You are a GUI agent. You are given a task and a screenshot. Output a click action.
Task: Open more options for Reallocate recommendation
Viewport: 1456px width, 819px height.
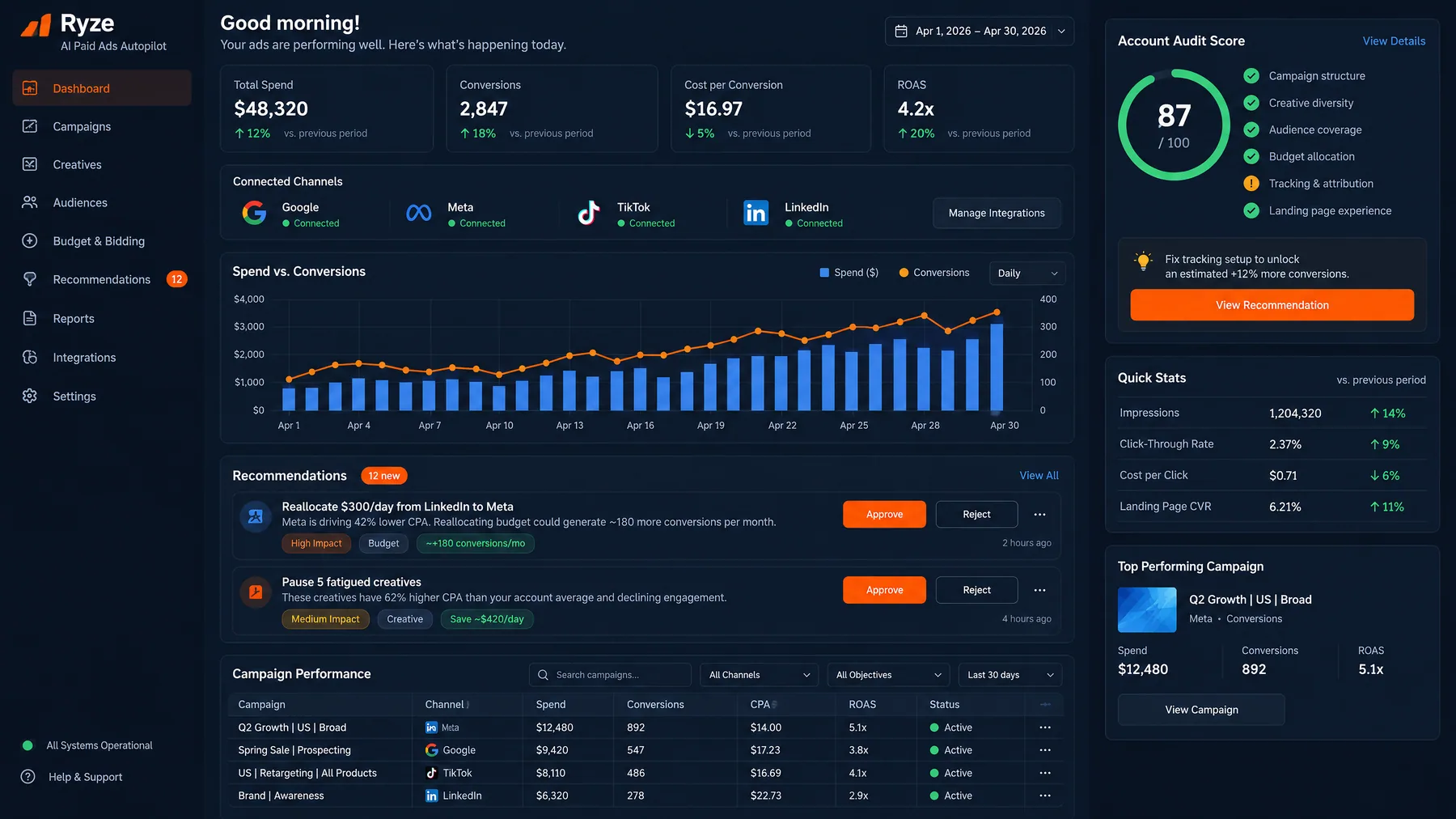1040,515
